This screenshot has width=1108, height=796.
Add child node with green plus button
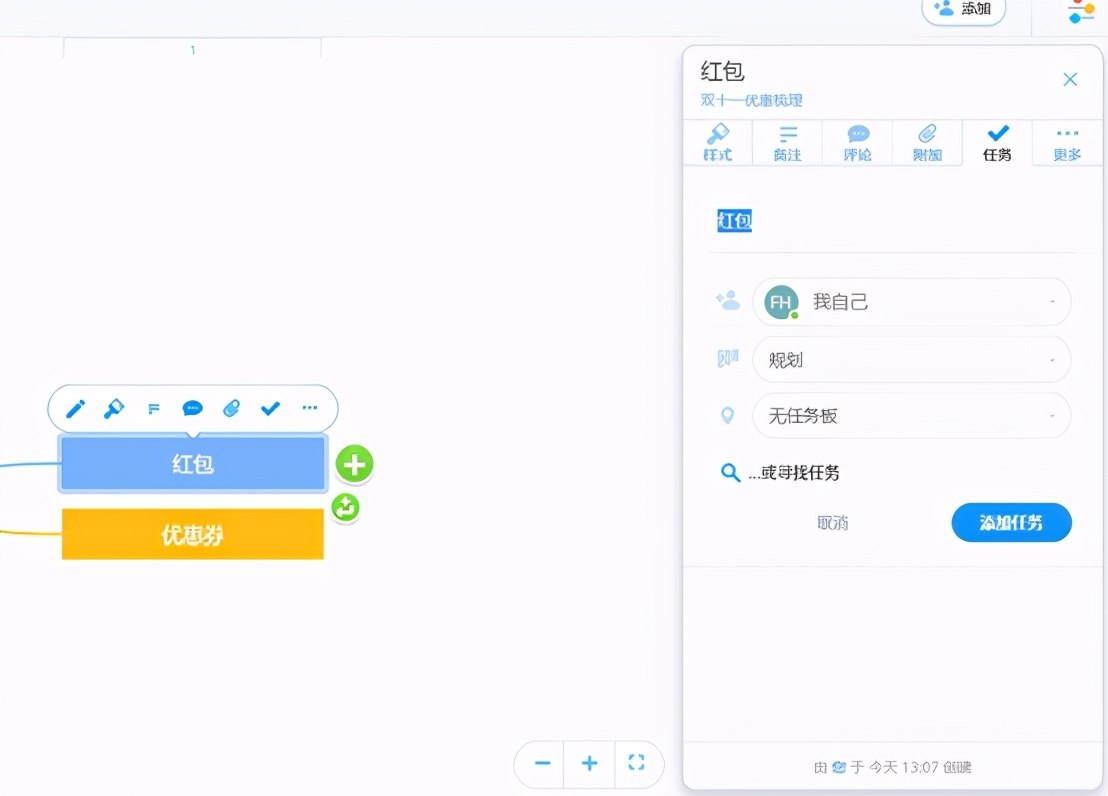pyautogui.click(x=354, y=464)
